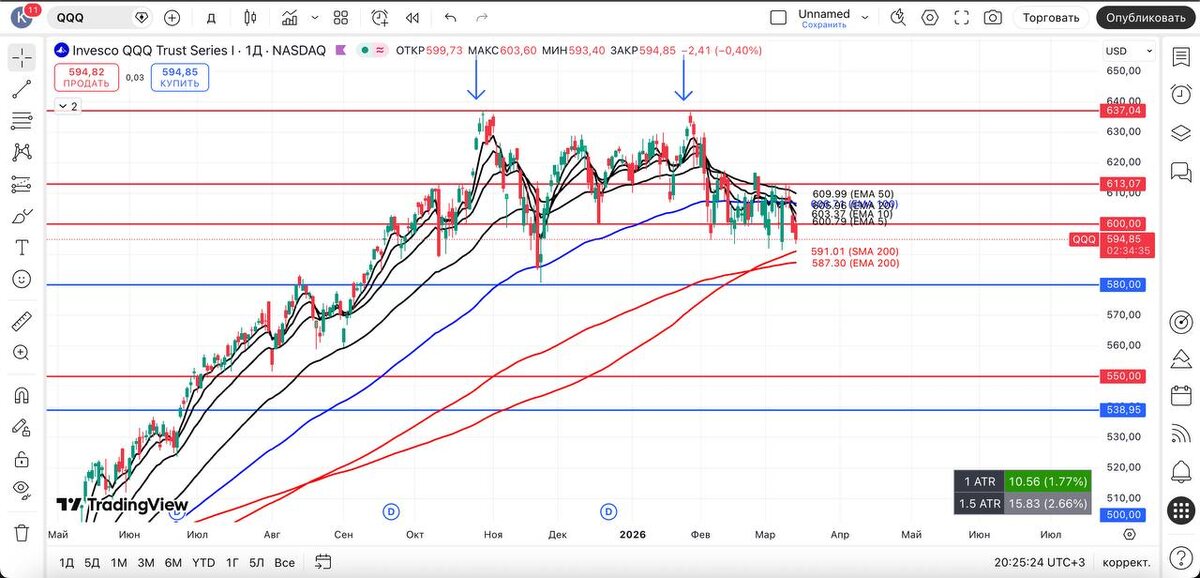Click the 594,82 ПРОДАТЬ sell button
Image resolution: width=1200 pixels, height=578 pixels.
click(x=87, y=77)
